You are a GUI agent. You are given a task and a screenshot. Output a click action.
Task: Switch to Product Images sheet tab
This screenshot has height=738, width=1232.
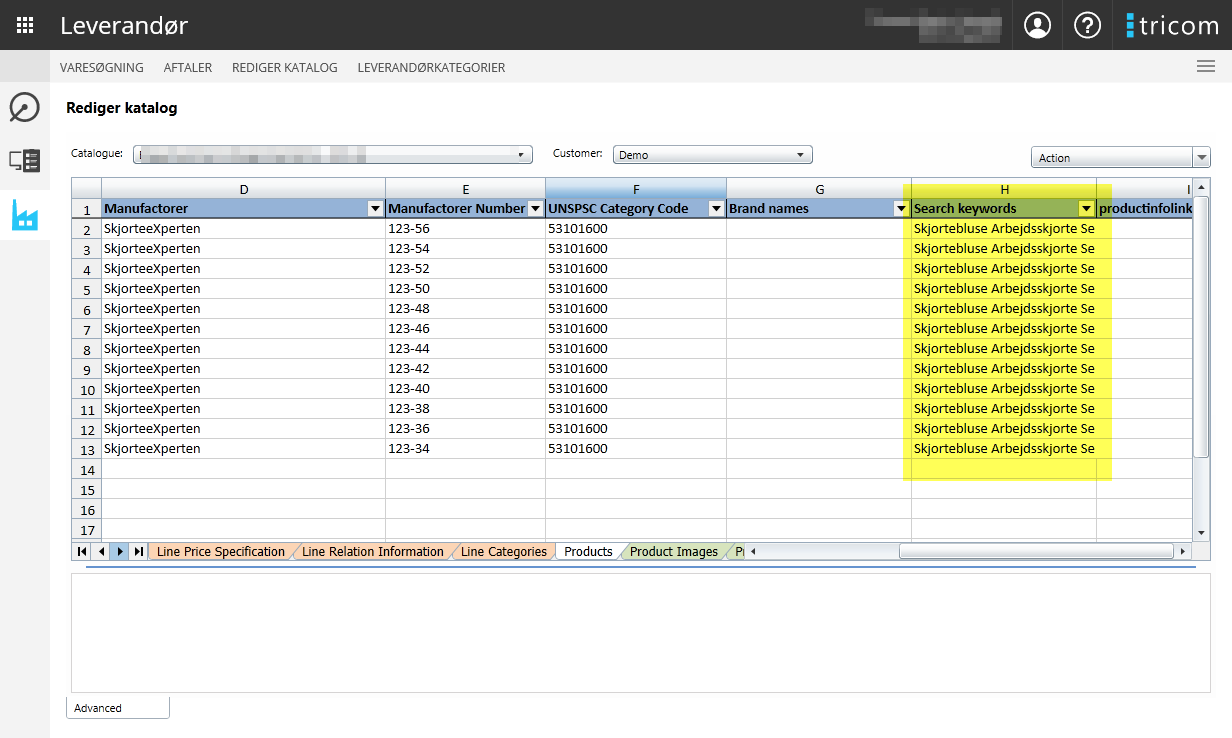point(674,551)
